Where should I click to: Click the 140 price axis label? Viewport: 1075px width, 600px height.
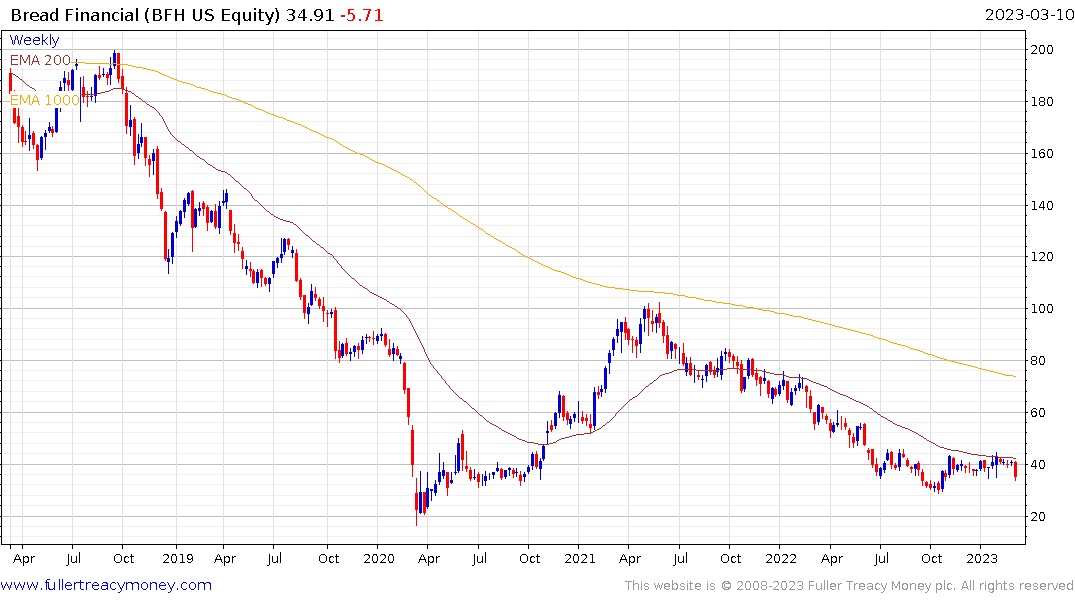click(1042, 206)
